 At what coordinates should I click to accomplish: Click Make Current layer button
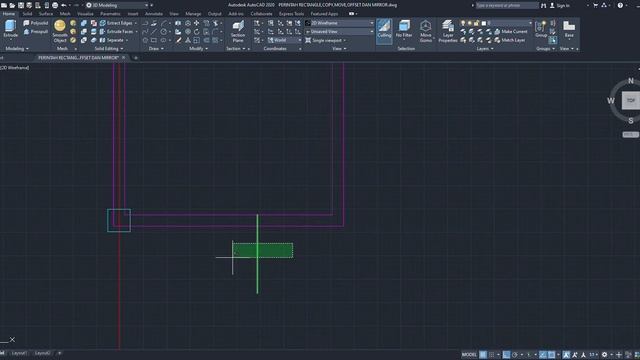coord(511,31)
